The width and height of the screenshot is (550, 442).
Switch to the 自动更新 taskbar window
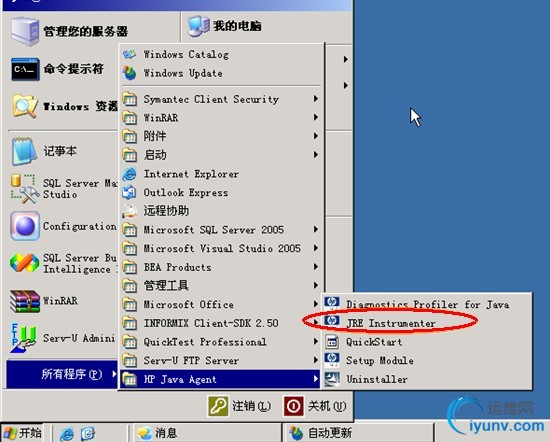(360, 433)
